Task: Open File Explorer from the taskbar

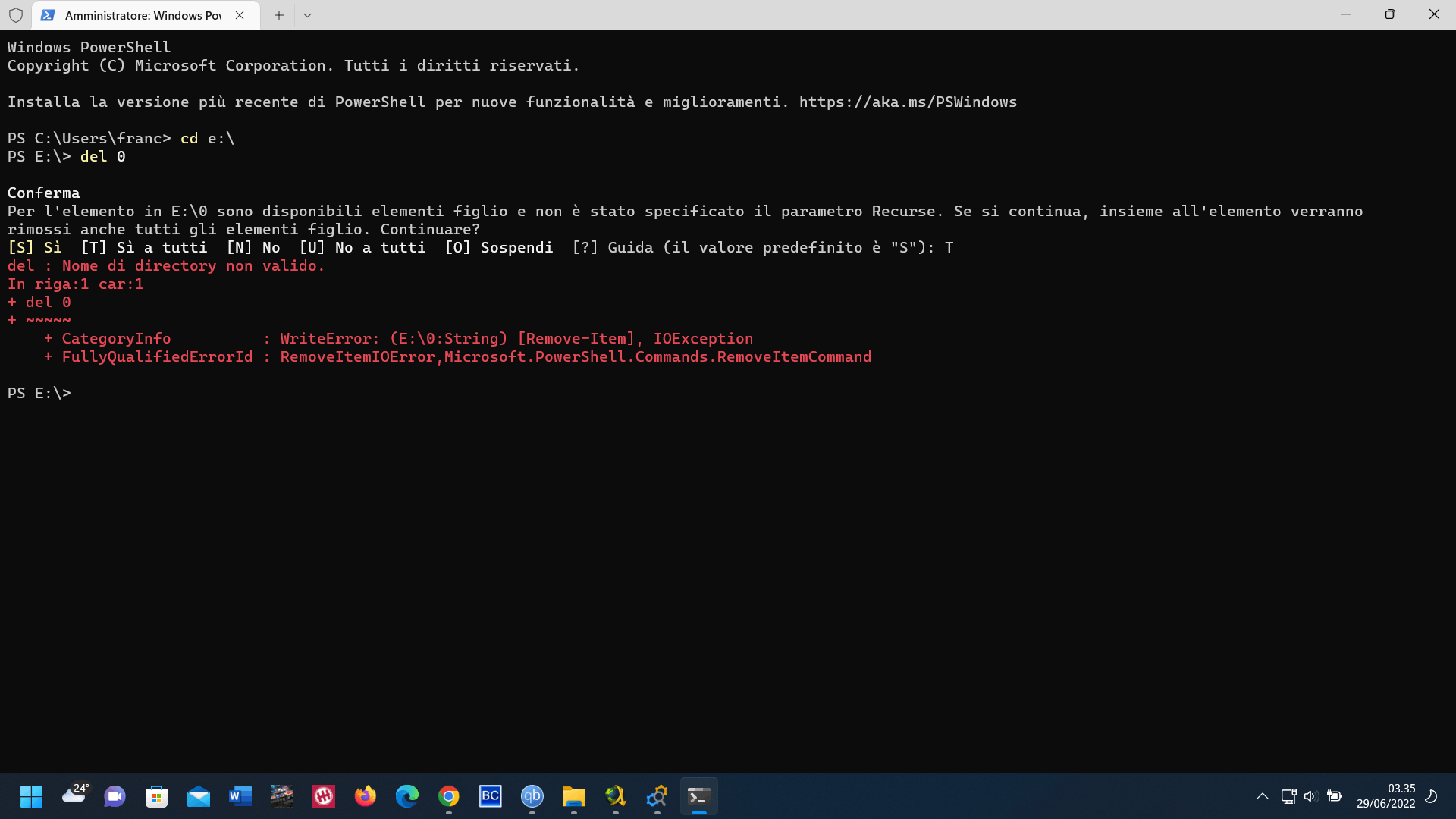Action: coord(573,796)
